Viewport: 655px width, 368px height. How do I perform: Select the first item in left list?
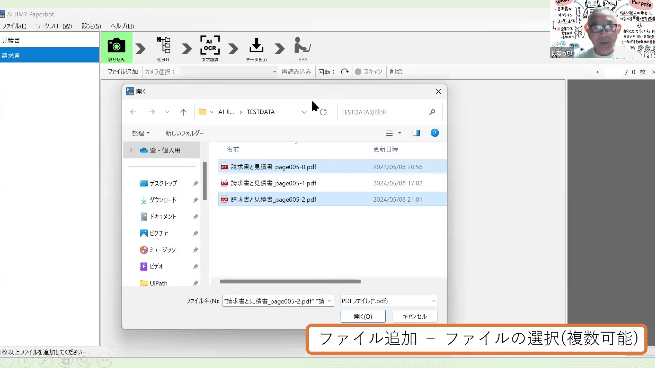pyautogui.click(x=49, y=41)
